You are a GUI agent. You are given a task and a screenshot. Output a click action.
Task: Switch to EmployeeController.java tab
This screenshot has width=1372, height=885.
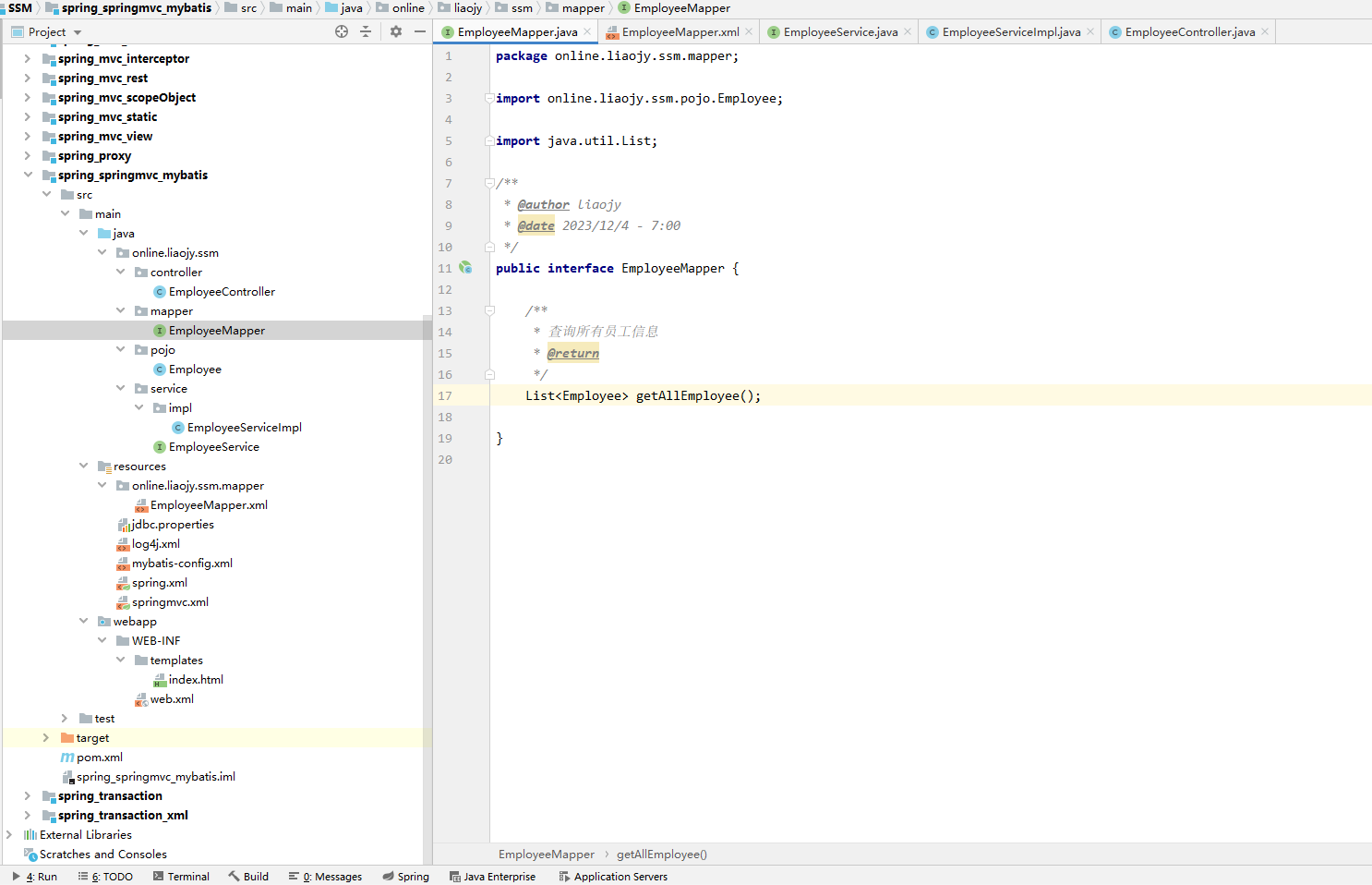1189,31
